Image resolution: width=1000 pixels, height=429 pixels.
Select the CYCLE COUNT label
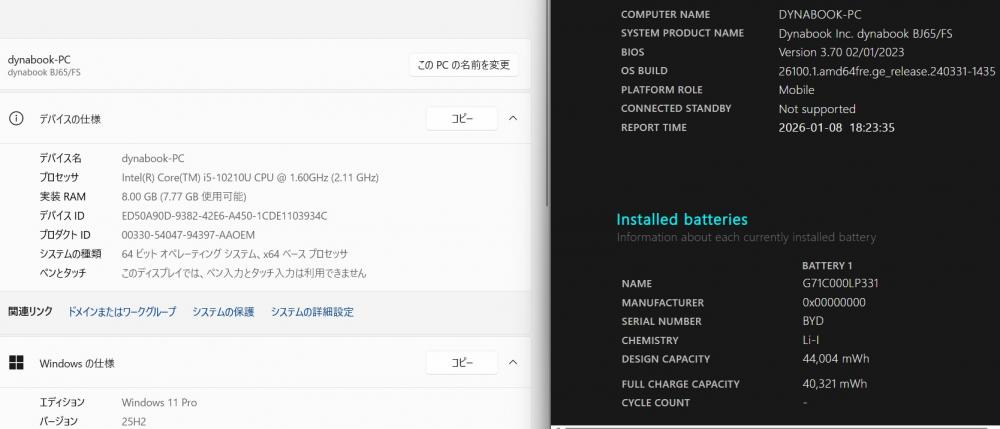tap(656, 403)
